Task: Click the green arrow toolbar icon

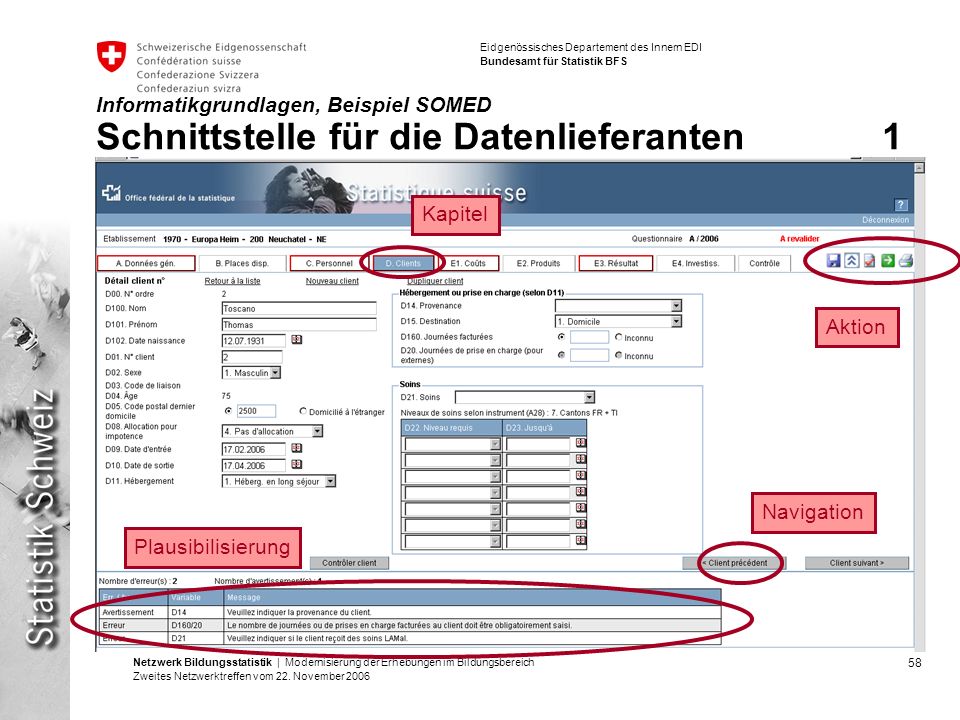Action: point(888,261)
